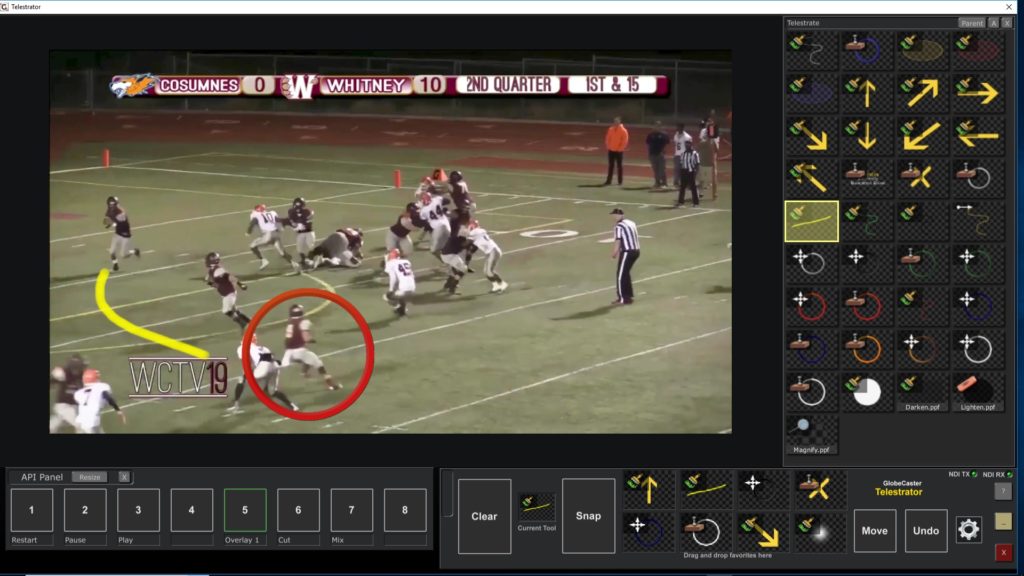This screenshot has width=1024, height=576.
Task: Close the API Panel with its X
Action: [124, 477]
